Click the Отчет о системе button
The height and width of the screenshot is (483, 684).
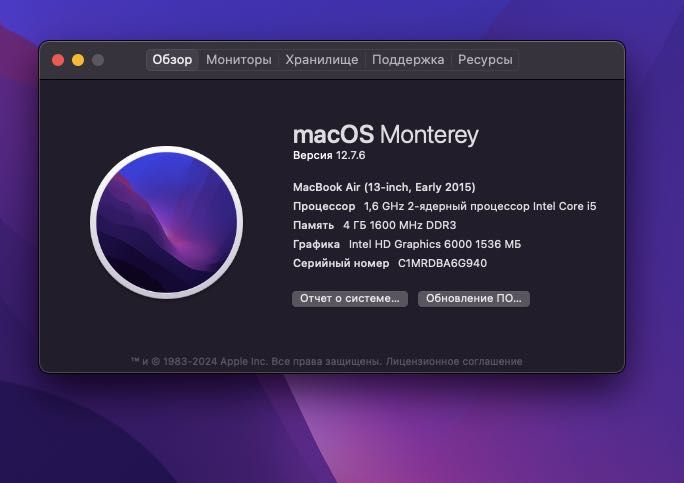coord(350,299)
